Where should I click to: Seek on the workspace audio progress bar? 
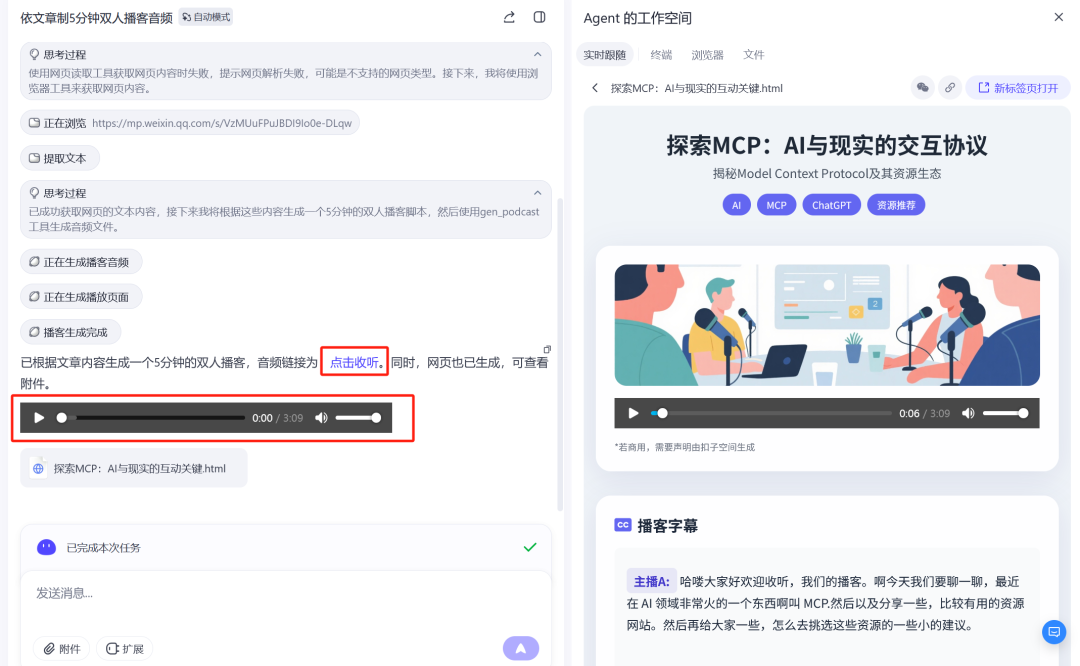[x=771, y=413]
